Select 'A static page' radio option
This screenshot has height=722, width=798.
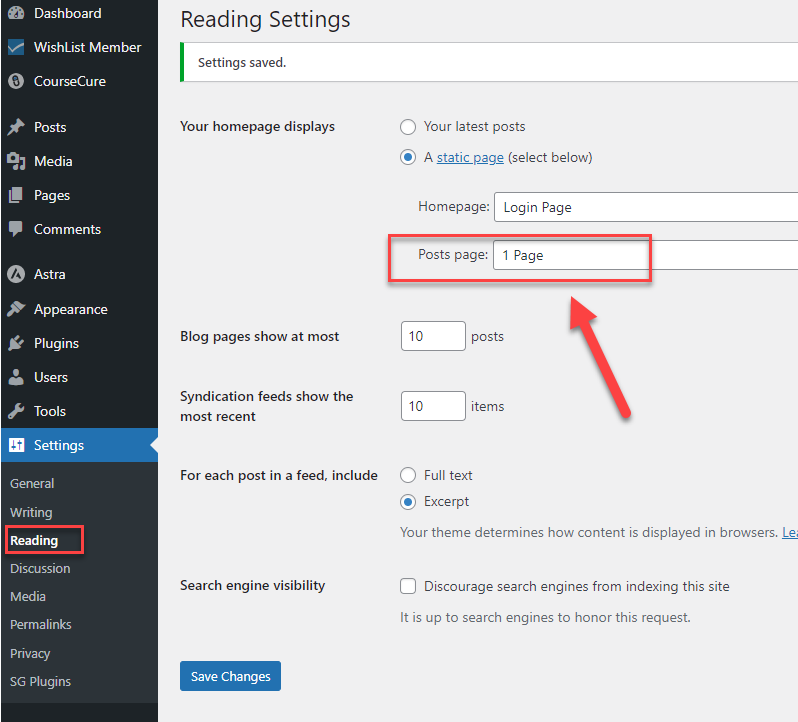(x=408, y=157)
